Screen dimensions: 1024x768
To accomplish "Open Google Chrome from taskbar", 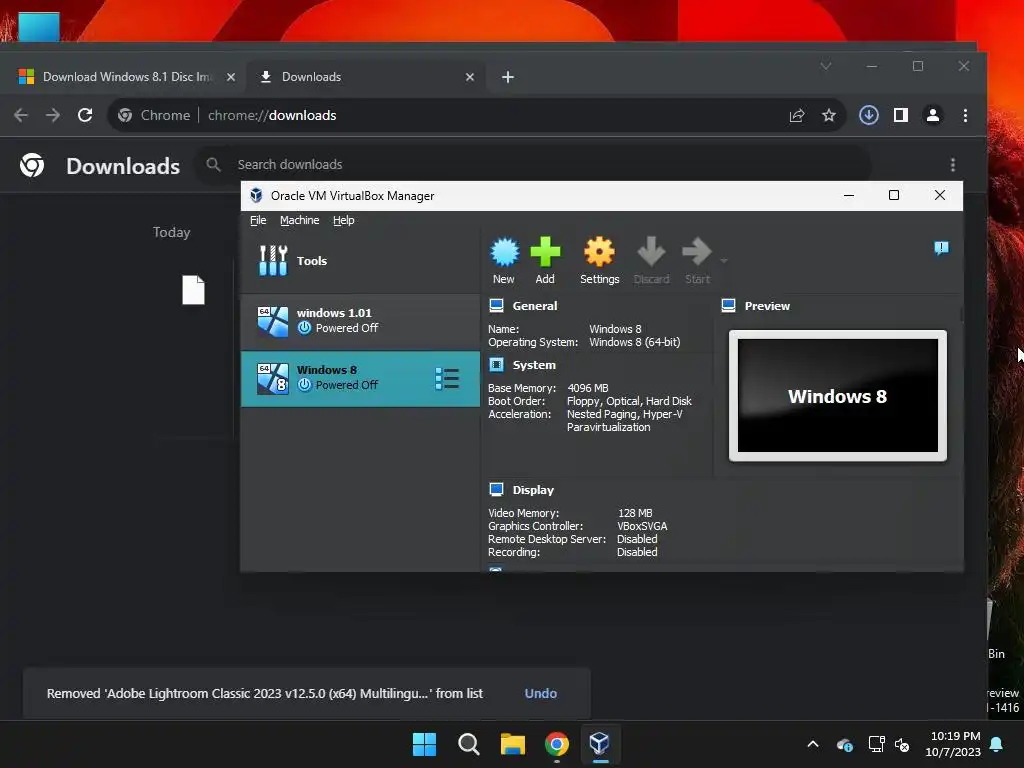I will point(556,744).
